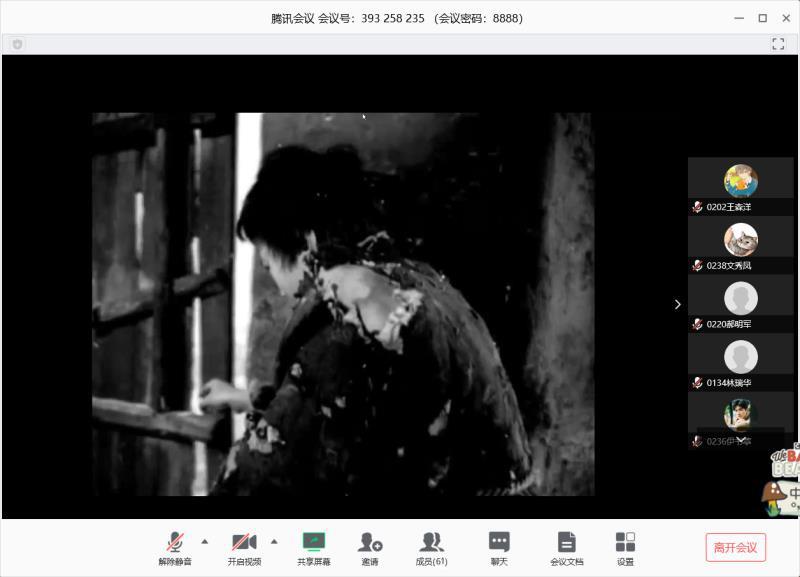
Task: Start screen sharing (共享屏幕)
Action: (314, 548)
